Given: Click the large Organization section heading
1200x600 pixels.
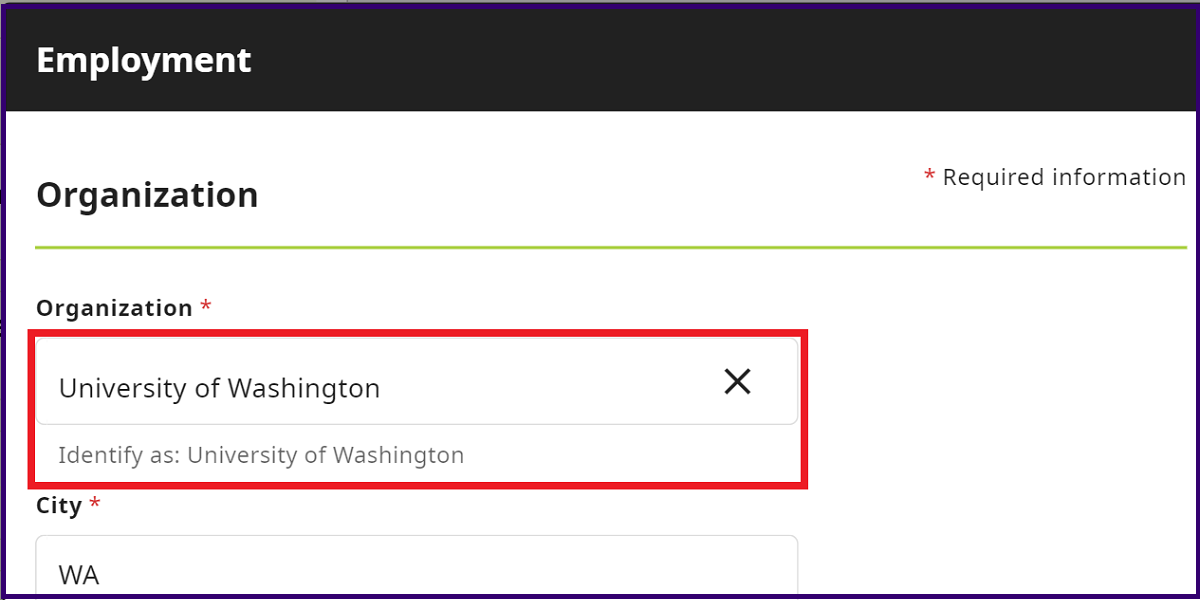Looking at the screenshot, I should [147, 194].
